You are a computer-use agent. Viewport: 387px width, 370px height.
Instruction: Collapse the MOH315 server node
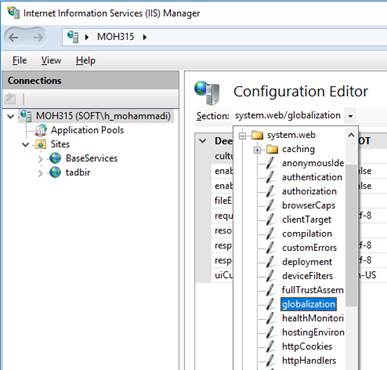[x=11, y=116]
